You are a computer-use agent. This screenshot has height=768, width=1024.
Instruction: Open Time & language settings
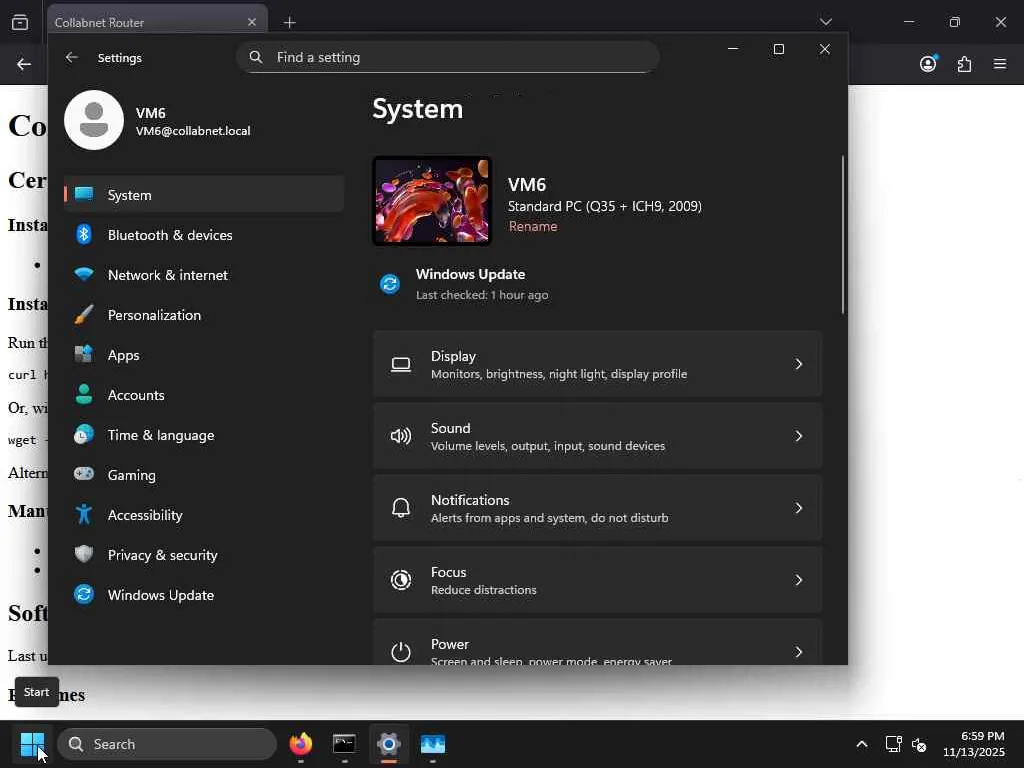(161, 435)
